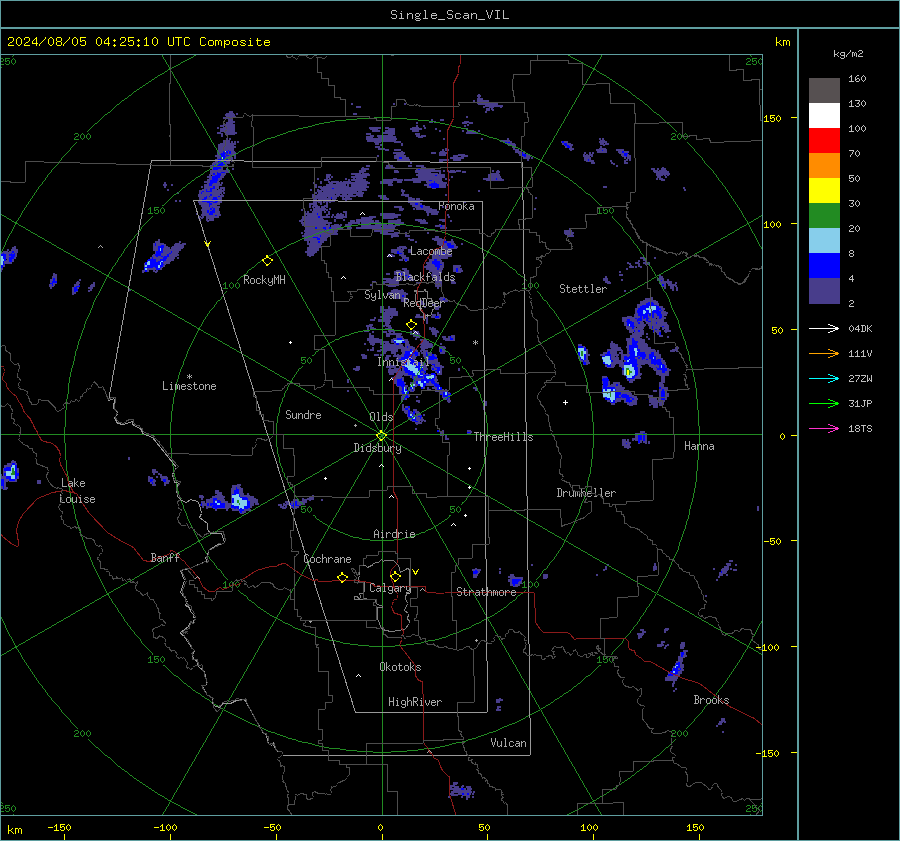Click the Airdrie city label
The image size is (900, 841).
click(394, 534)
